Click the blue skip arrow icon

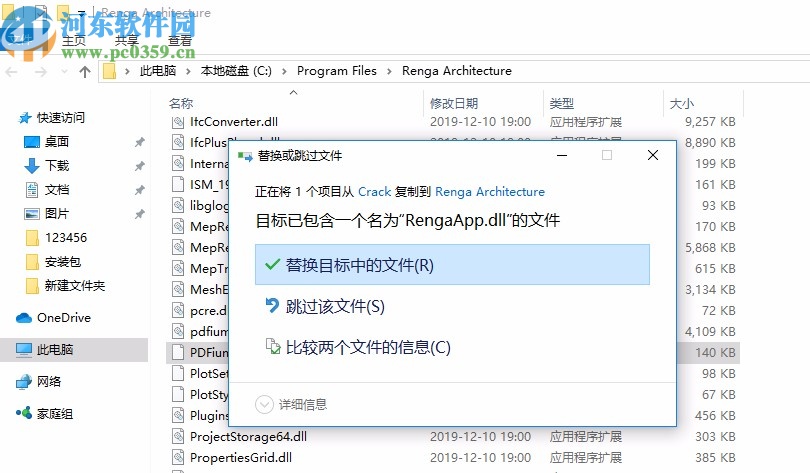click(x=272, y=305)
